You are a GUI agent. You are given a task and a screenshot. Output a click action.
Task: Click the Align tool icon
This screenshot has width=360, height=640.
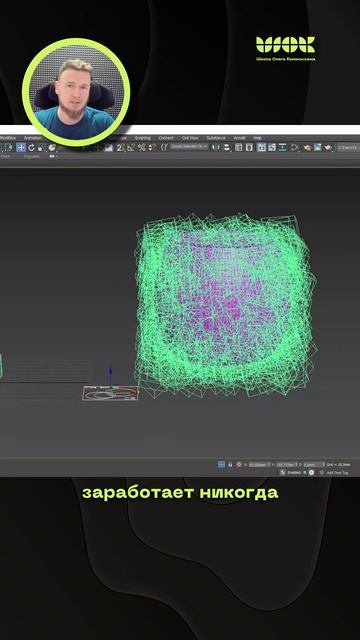pos(227,148)
